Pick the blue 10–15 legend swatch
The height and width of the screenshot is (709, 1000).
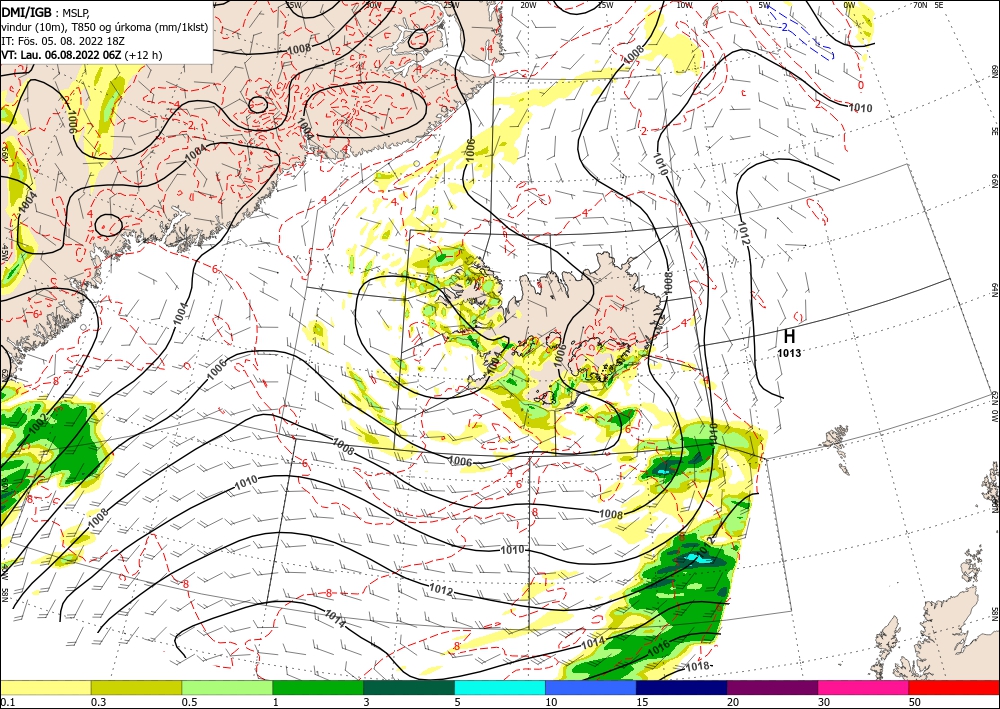coord(591,688)
